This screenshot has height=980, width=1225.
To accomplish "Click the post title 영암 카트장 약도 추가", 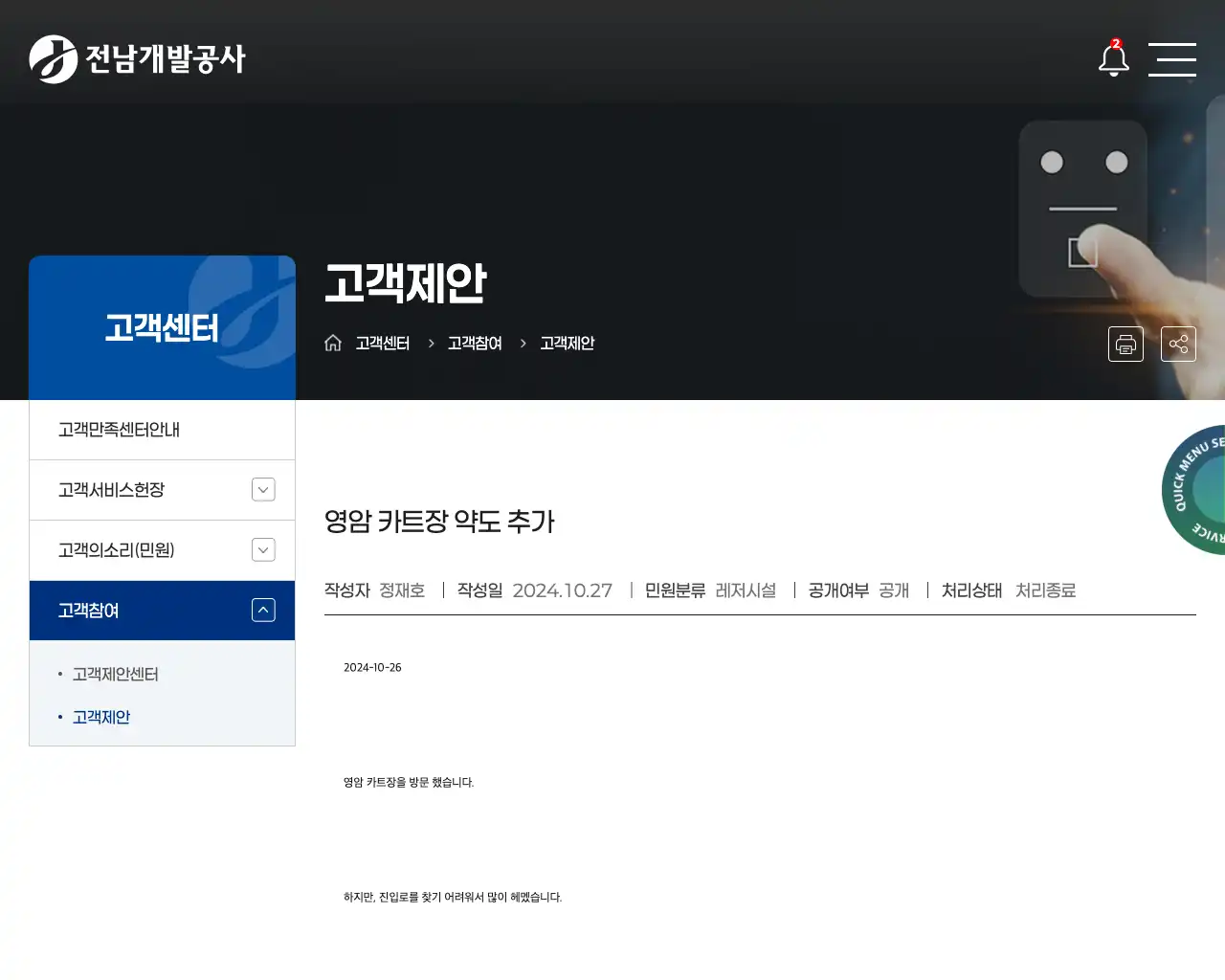I will (x=439, y=522).
